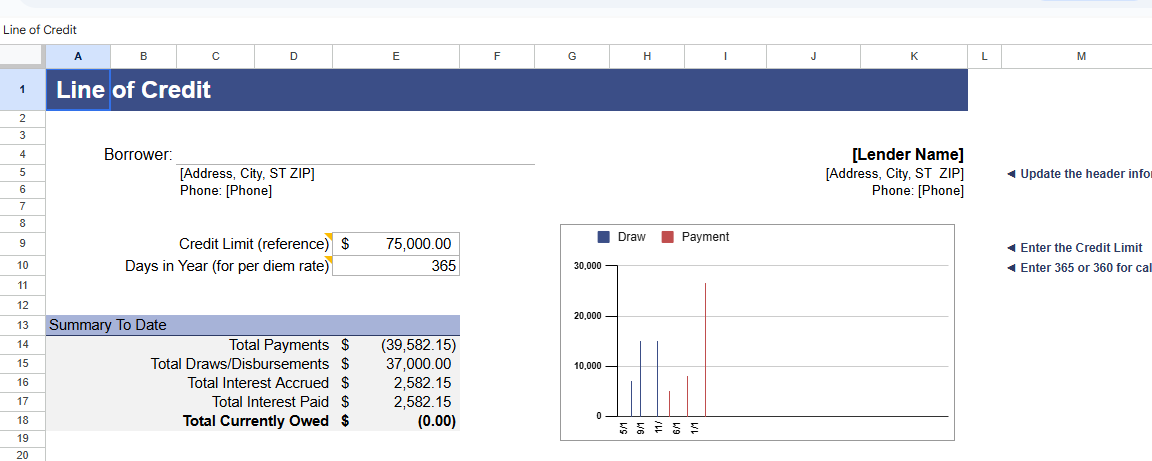Select row 20 header
Screen dimensions: 1152x461
coord(23,454)
